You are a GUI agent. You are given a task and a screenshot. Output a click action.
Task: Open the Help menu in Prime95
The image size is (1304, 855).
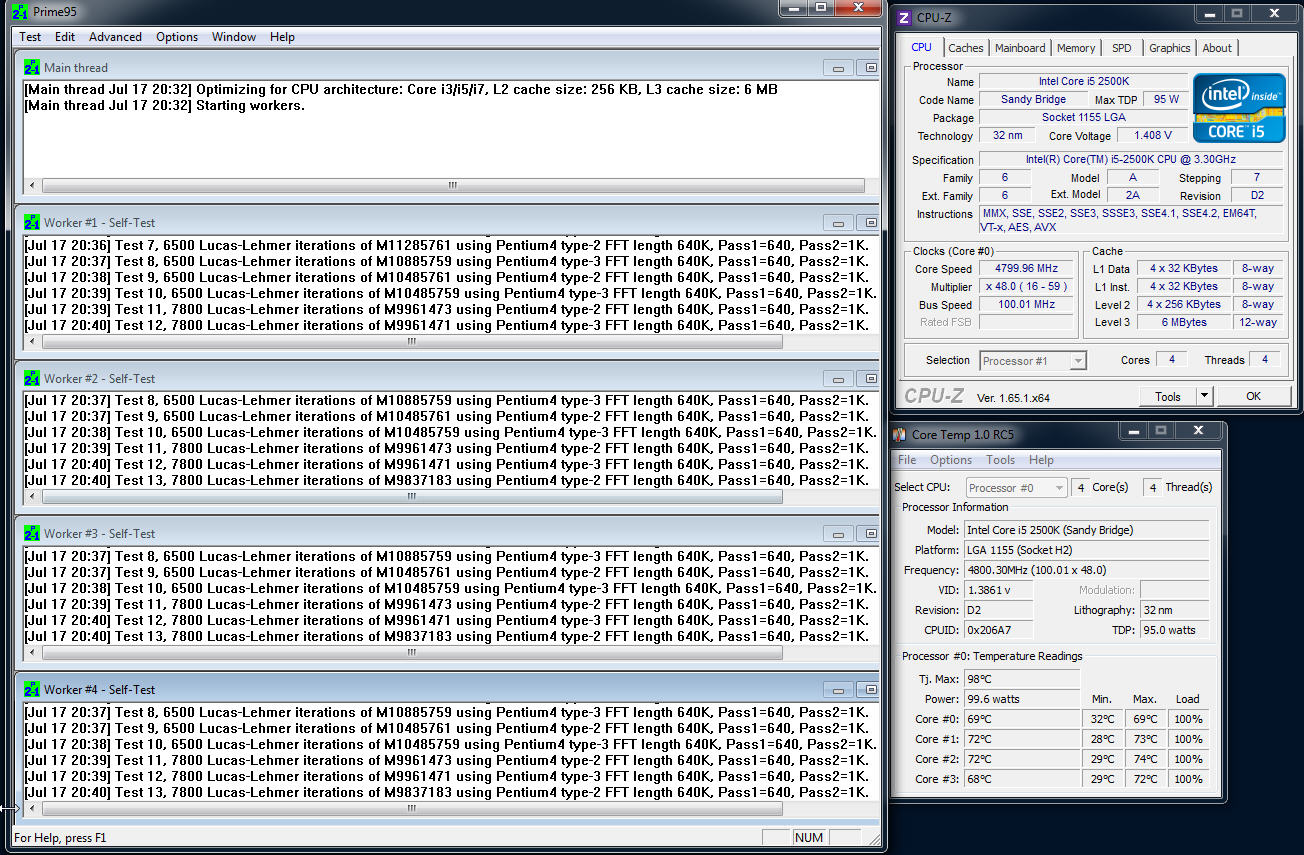(283, 37)
